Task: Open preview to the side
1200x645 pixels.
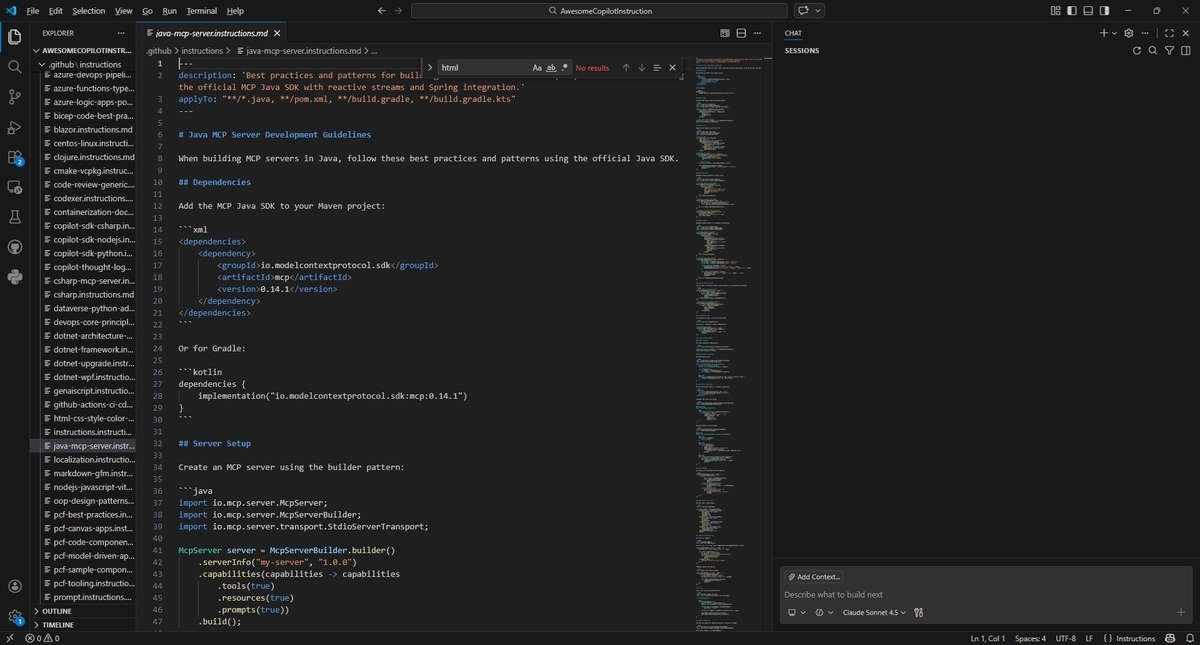Action: (724, 33)
